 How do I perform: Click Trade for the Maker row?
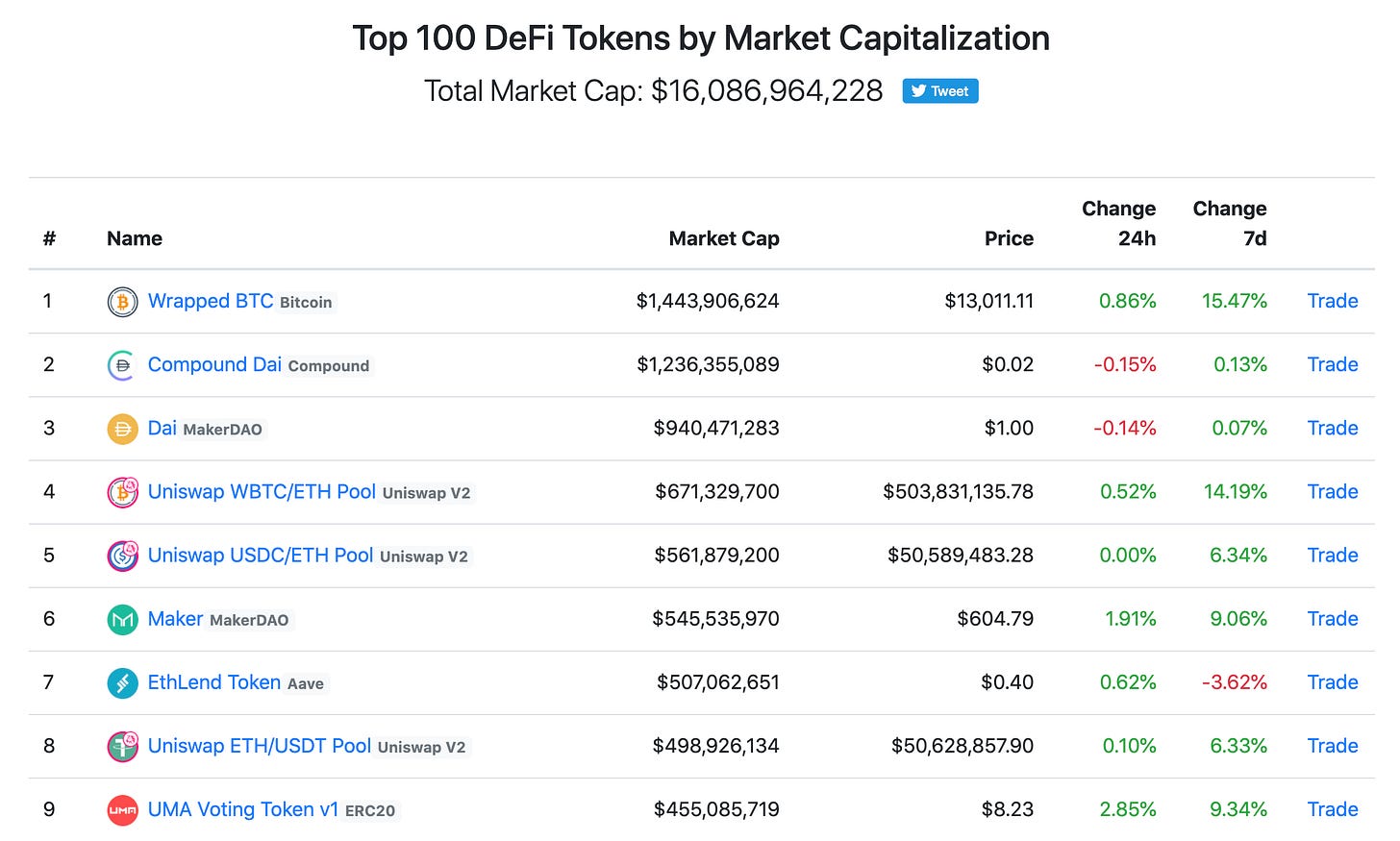[x=1332, y=619]
